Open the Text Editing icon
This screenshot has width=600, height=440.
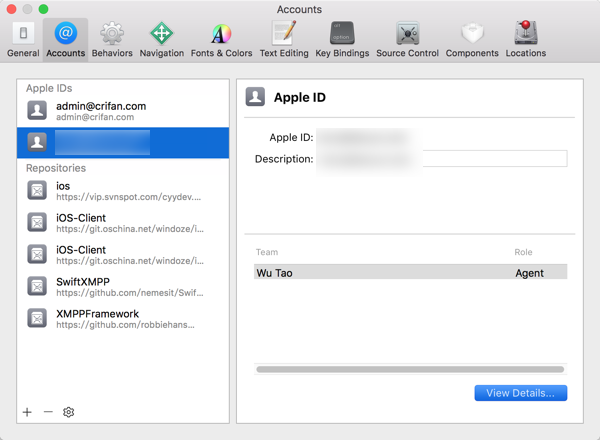coord(284,33)
